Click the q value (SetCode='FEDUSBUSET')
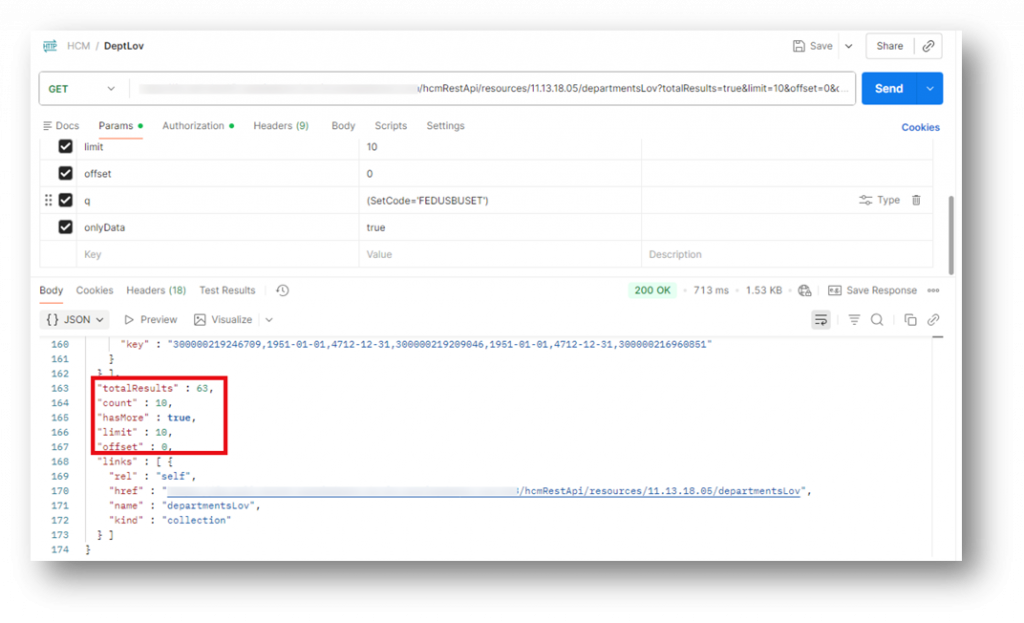The width and height of the screenshot is (1024, 623). (427, 200)
